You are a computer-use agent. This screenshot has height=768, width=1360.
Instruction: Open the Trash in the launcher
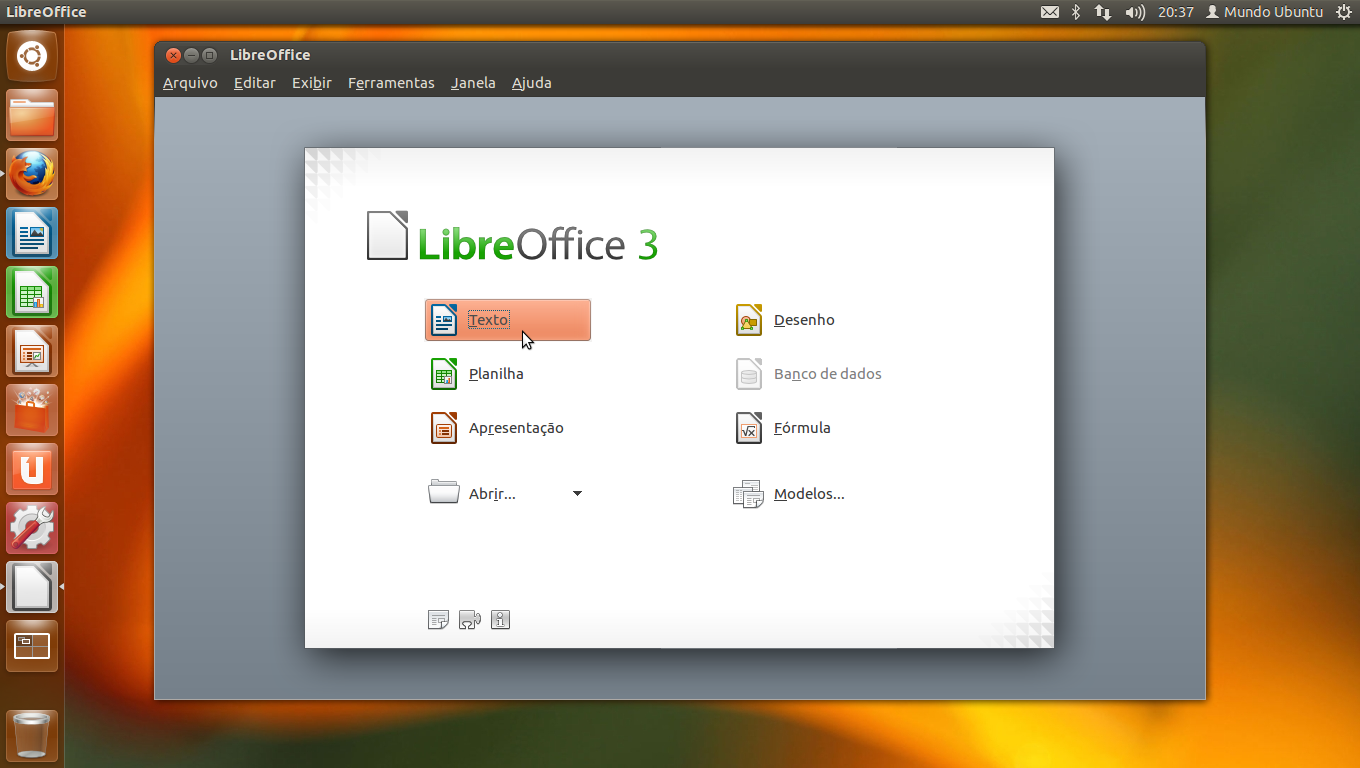(32, 736)
